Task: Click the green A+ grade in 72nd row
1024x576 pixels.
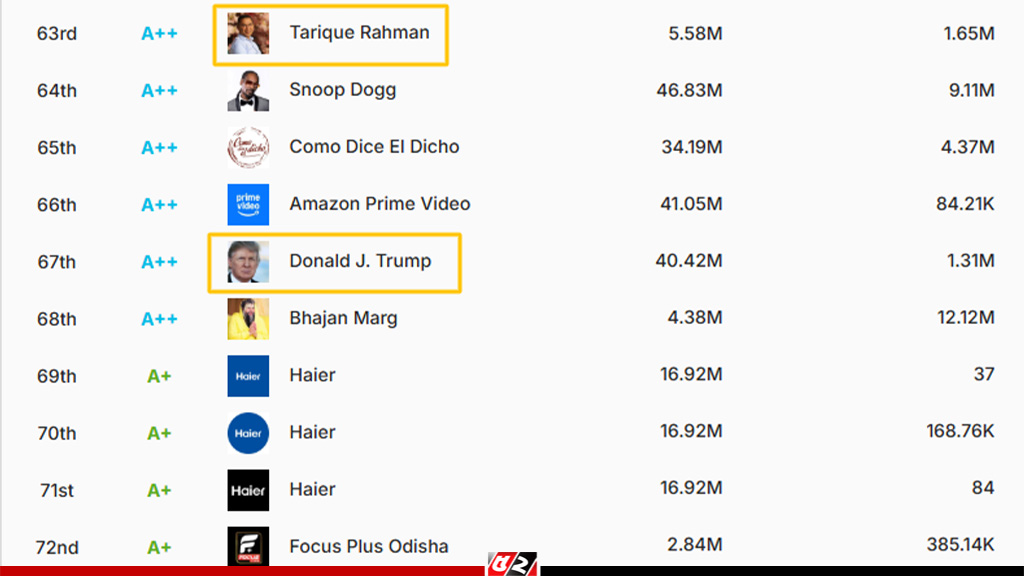Action: coord(159,547)
